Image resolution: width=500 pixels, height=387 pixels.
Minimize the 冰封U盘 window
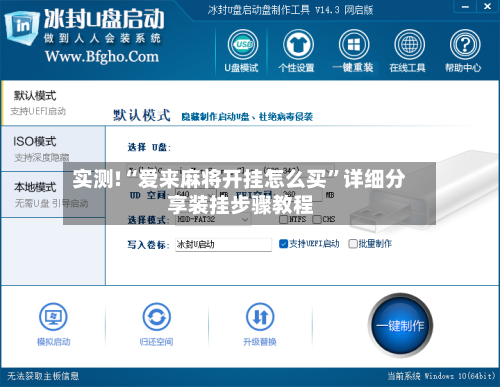pos(466,6)
